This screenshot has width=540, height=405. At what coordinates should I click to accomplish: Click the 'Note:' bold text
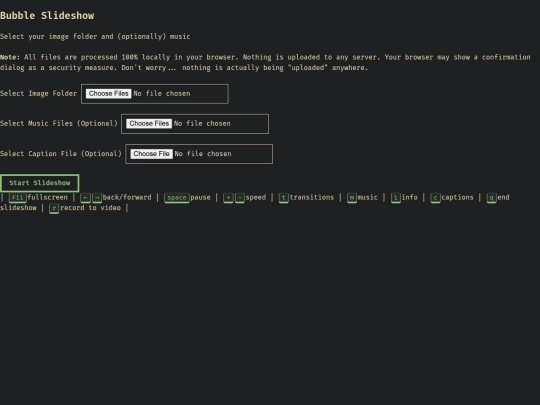tap(10, 57)
